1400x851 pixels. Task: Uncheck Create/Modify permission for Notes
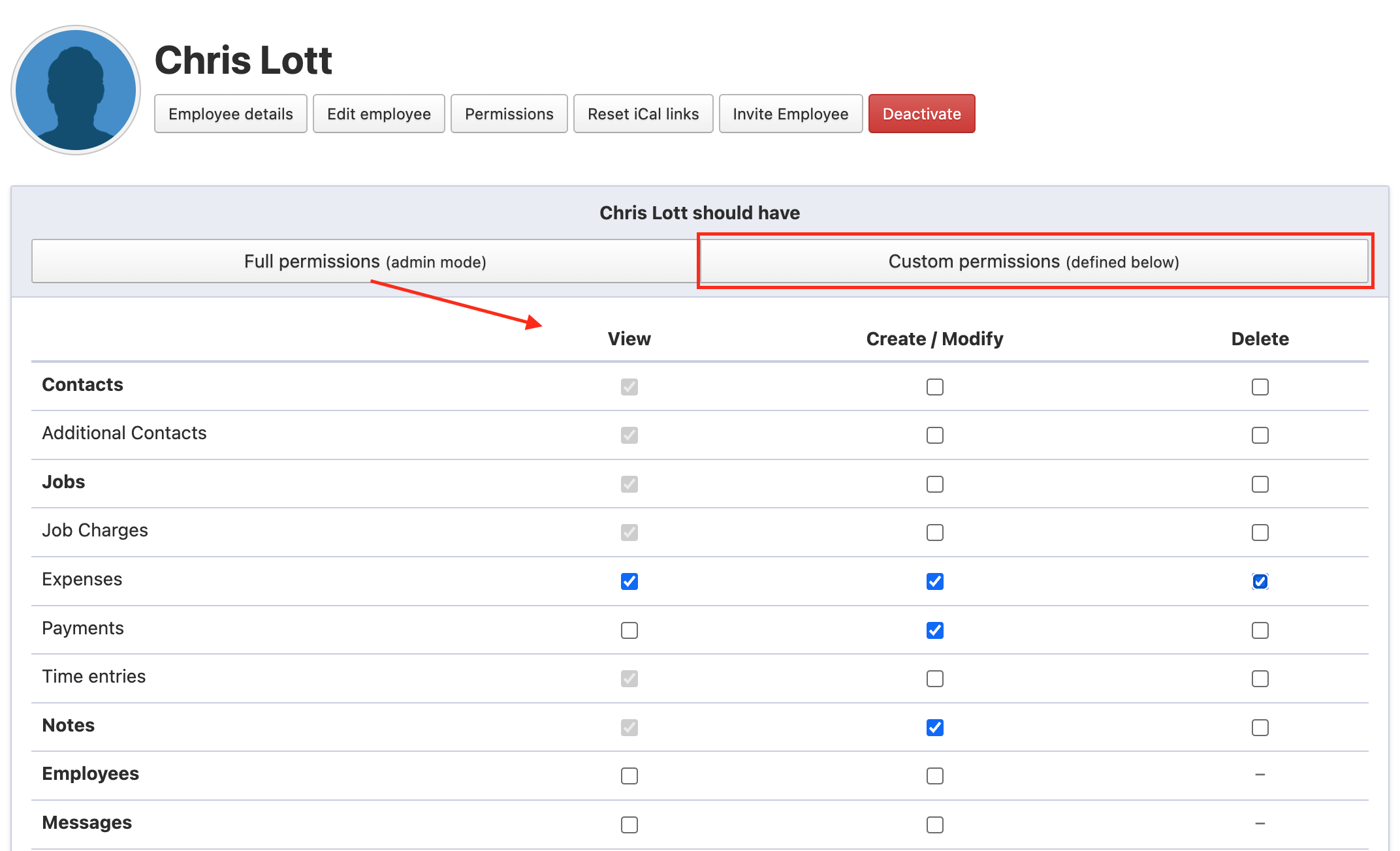point(934,728)
